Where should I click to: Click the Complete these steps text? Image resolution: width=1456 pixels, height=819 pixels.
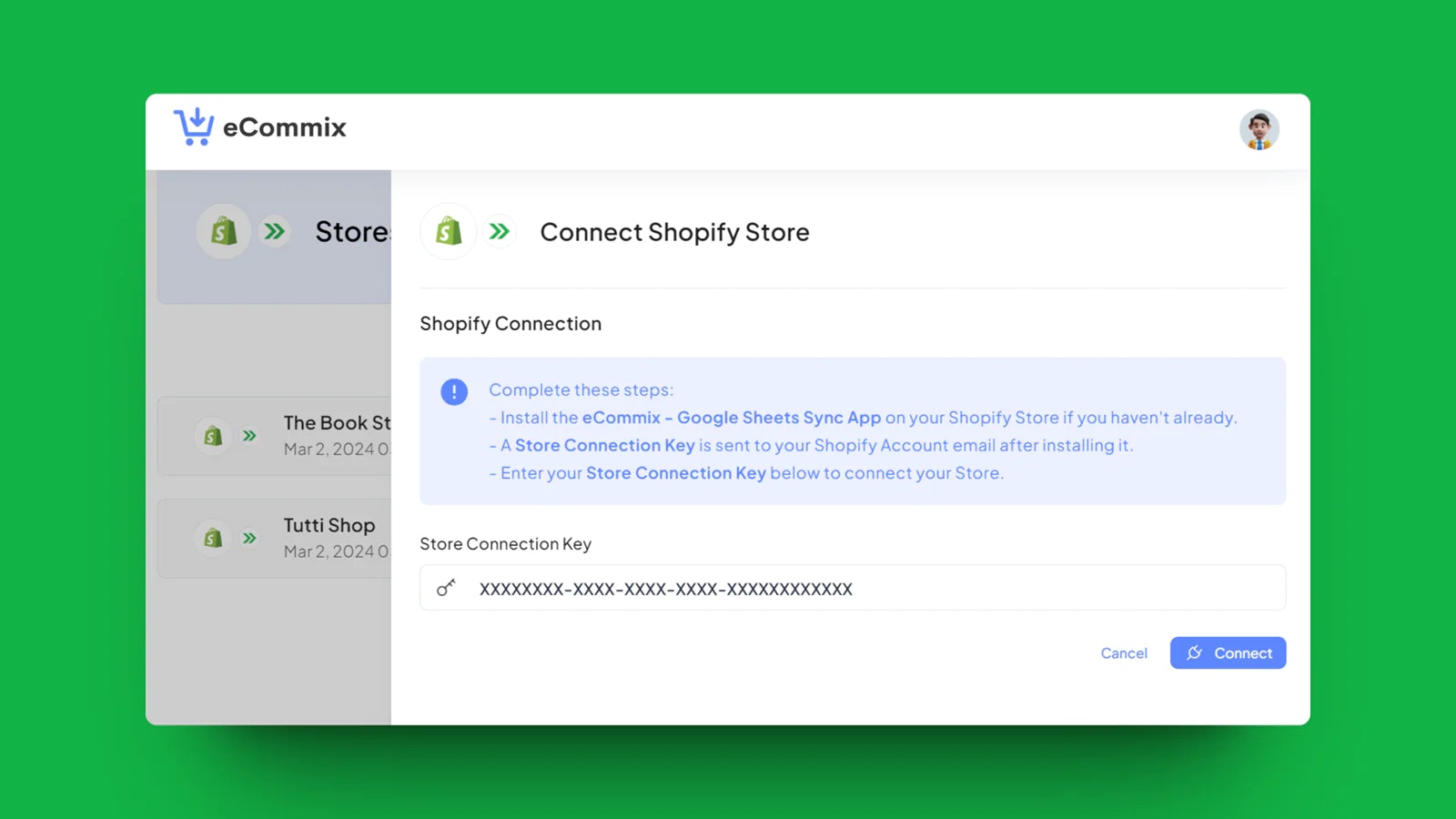[x=581, y=389]
